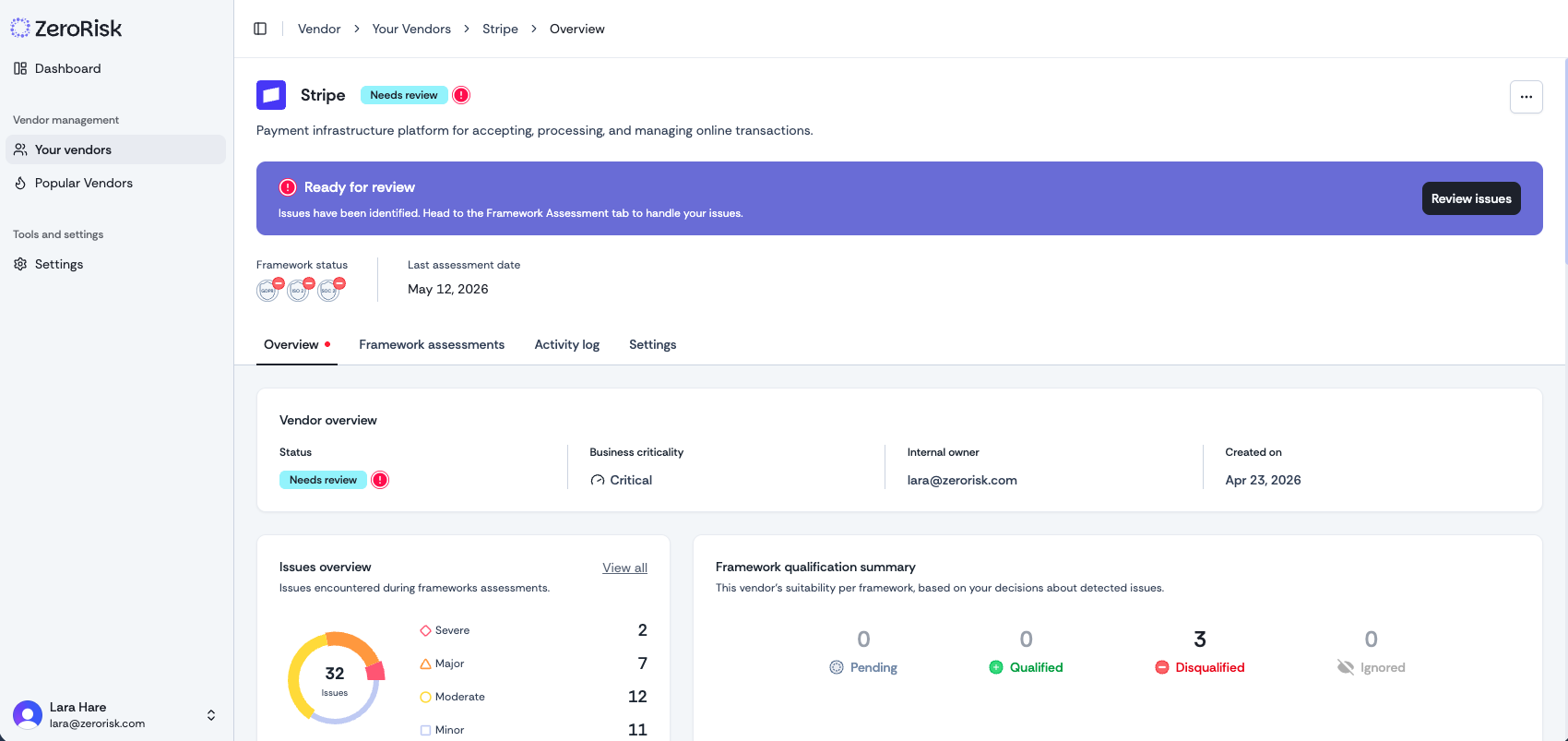This screenshot has width=1568, height=741.
Task: Expand the Lara Hare account switcher
Action: pyautogui.click(x=211, y=715)
